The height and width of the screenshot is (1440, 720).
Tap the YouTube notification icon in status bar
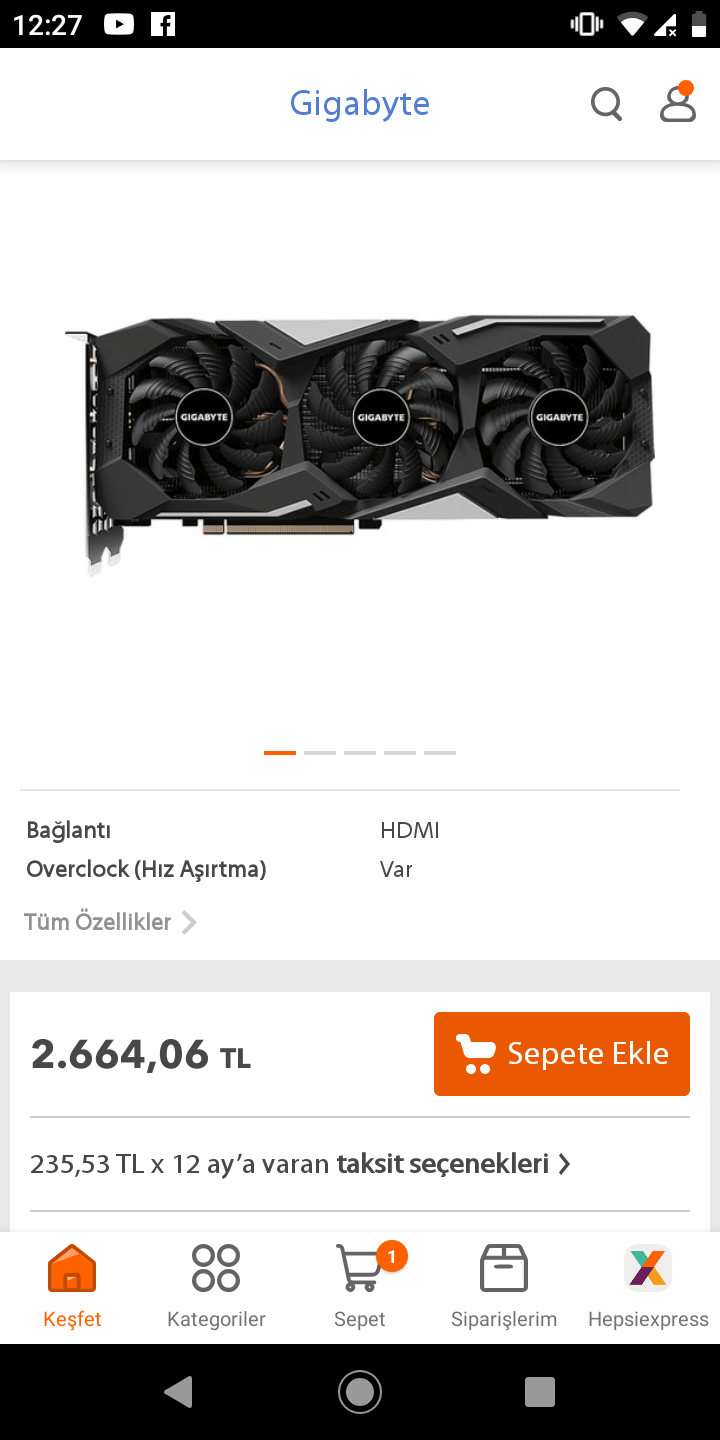118,24
